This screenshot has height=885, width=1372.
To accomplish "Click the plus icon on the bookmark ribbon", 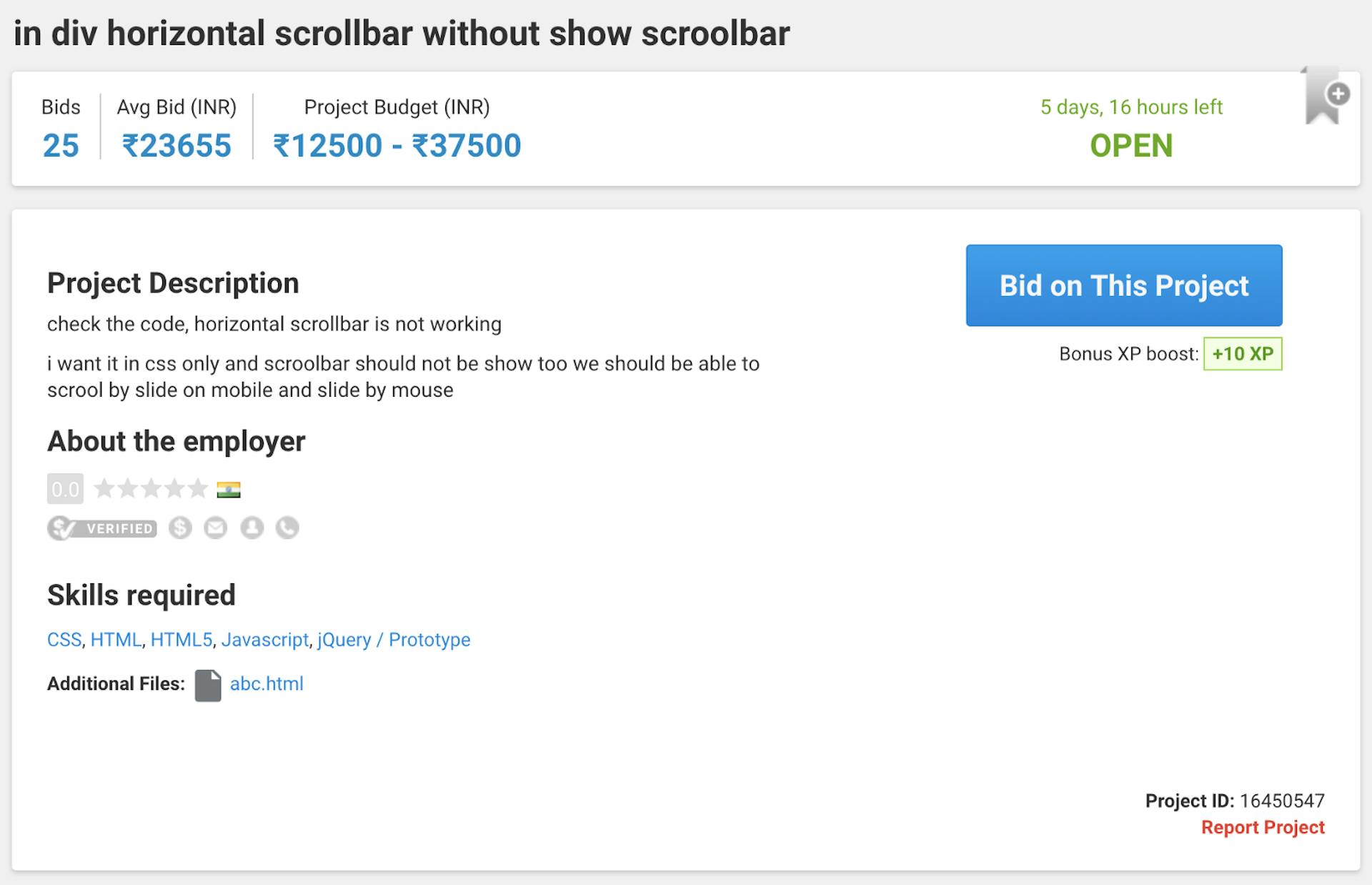I will coord(1338,92).
